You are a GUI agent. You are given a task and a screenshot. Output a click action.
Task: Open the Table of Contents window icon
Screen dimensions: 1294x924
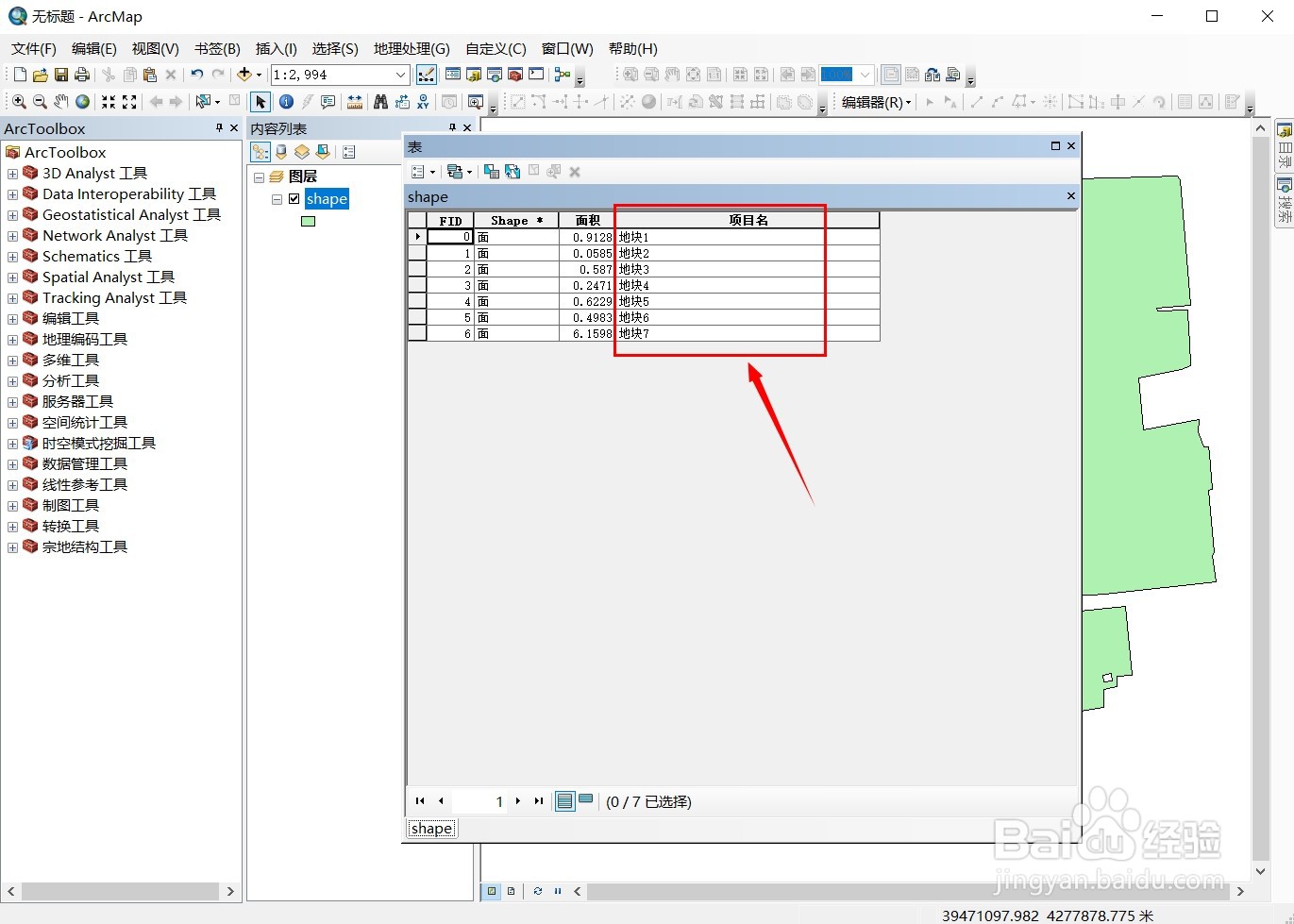(x=453, y=75)
